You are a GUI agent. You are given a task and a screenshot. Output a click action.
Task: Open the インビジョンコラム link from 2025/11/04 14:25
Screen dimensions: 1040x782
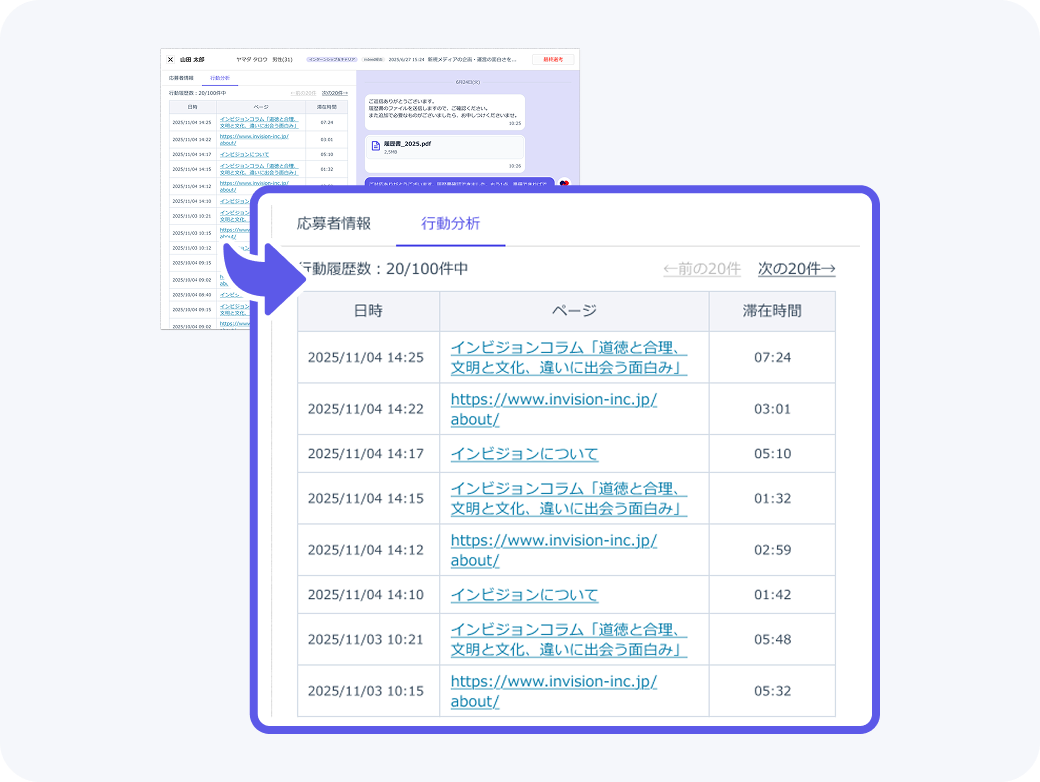coord(569,358)
